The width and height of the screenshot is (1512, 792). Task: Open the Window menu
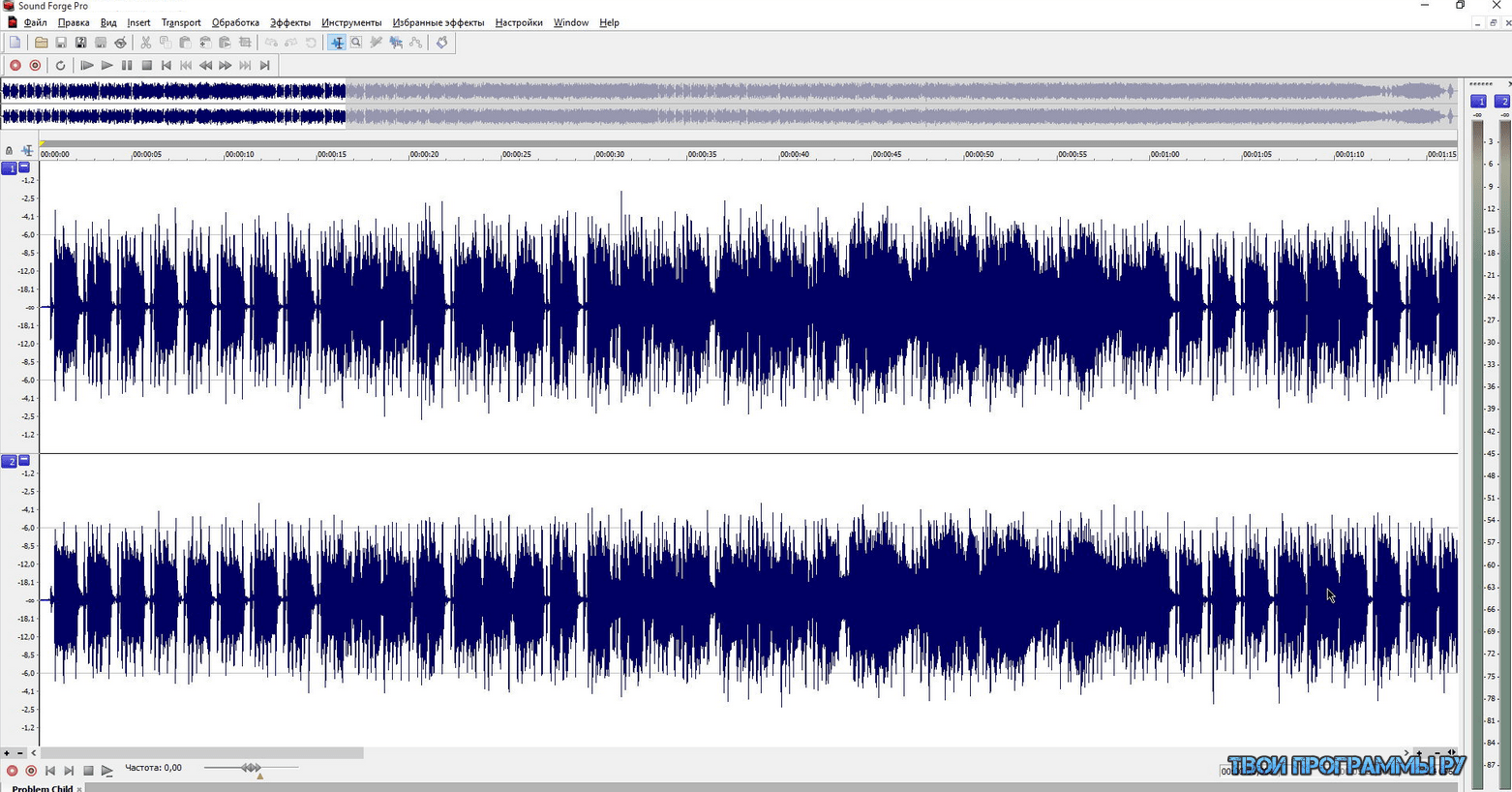pyautogui.click(x=571, y=22)
